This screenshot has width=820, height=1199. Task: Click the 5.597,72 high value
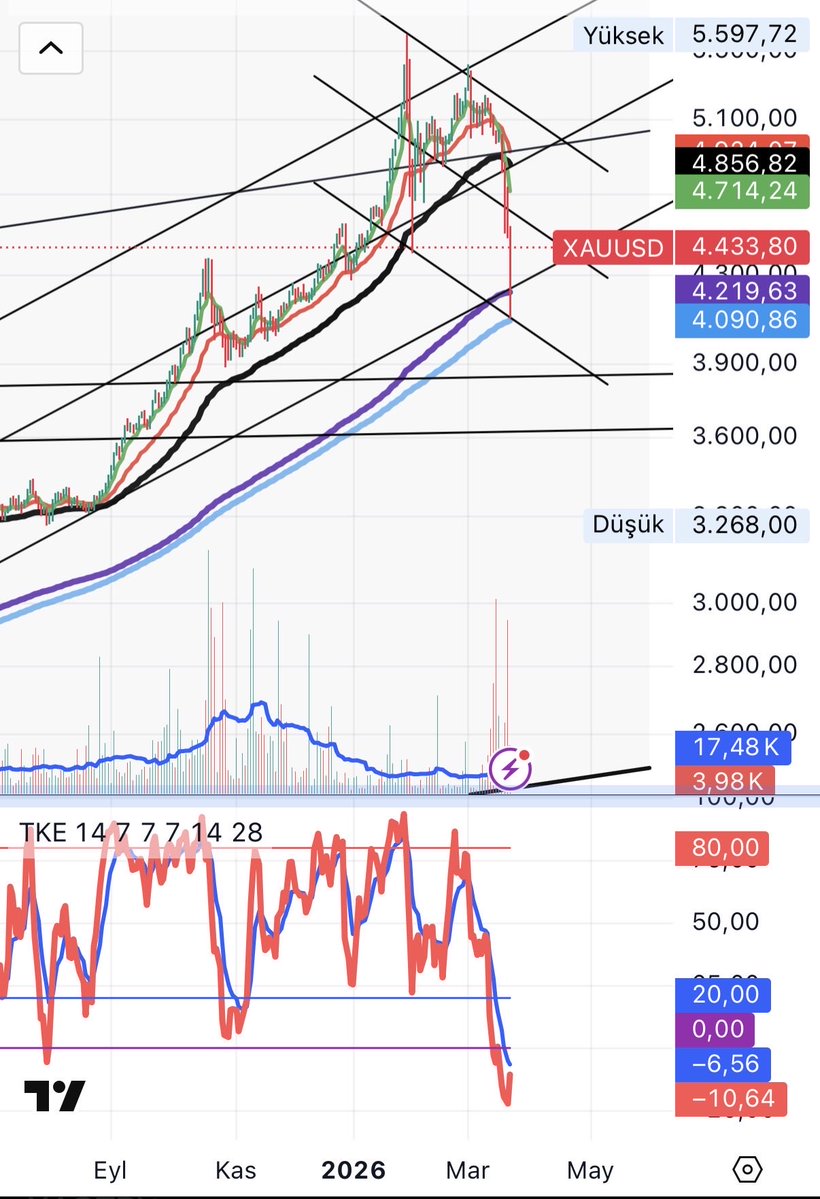click(x=742, y=34)
